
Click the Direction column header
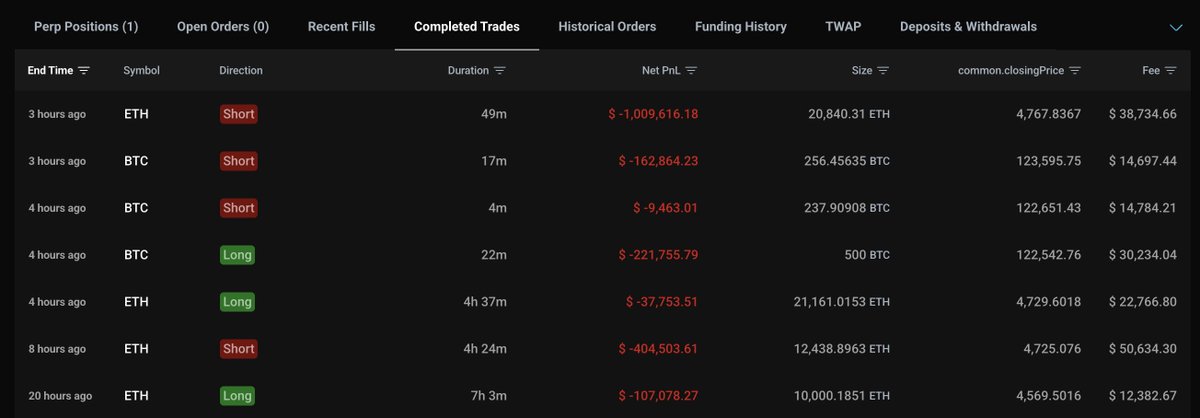tap(241, 71)
